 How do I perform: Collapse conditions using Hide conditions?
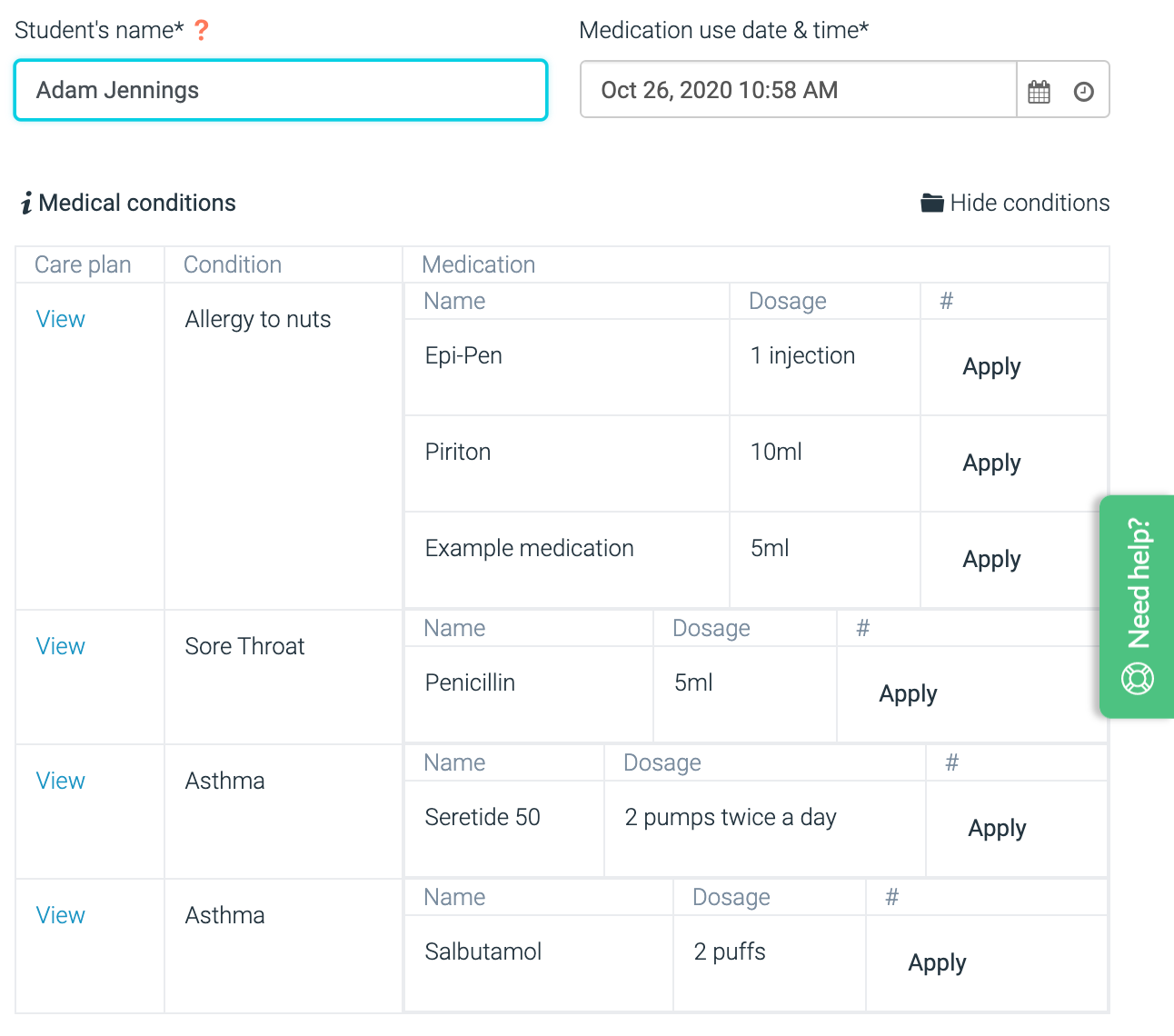pos(1029,203)
